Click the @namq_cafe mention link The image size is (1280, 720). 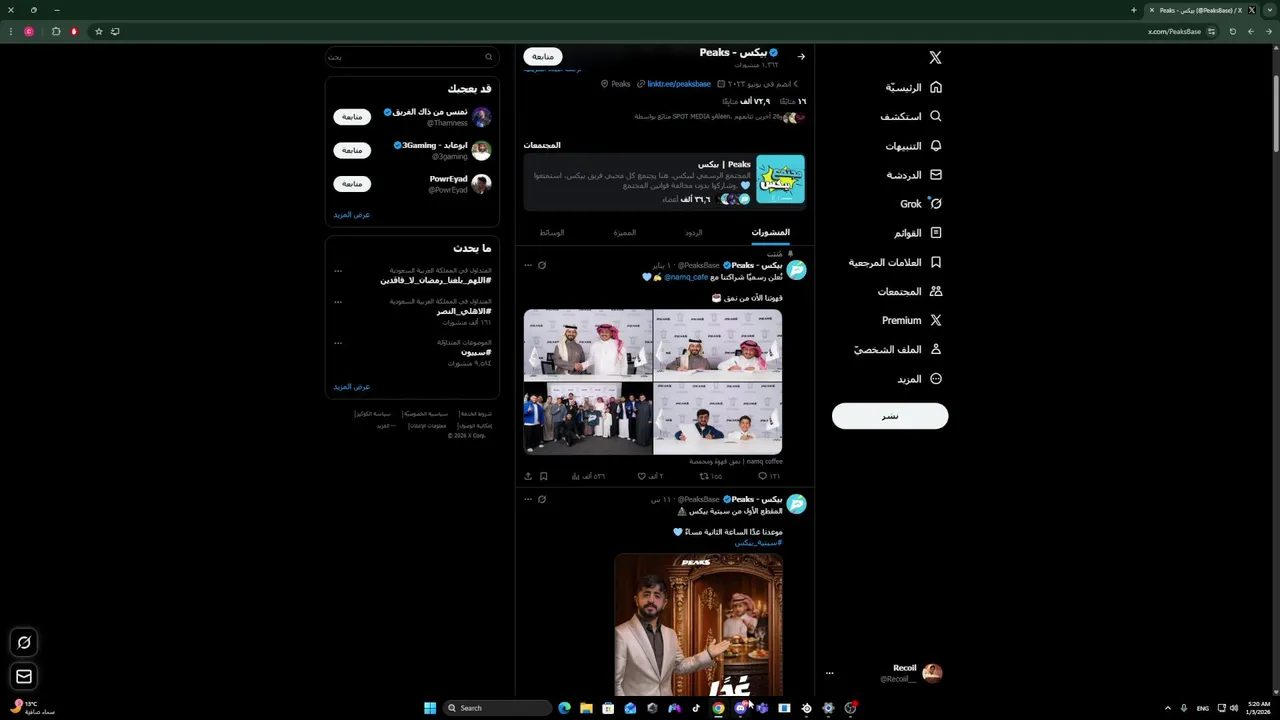pos(686,277)
